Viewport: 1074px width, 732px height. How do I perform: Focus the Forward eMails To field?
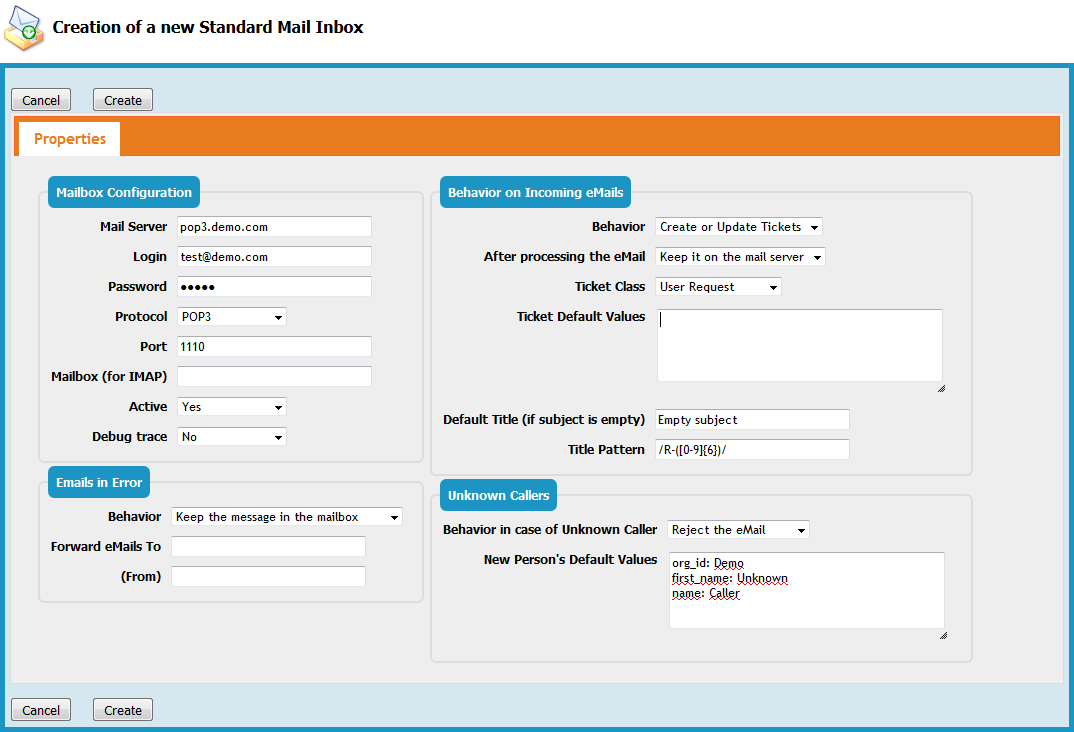coord(268,547)
